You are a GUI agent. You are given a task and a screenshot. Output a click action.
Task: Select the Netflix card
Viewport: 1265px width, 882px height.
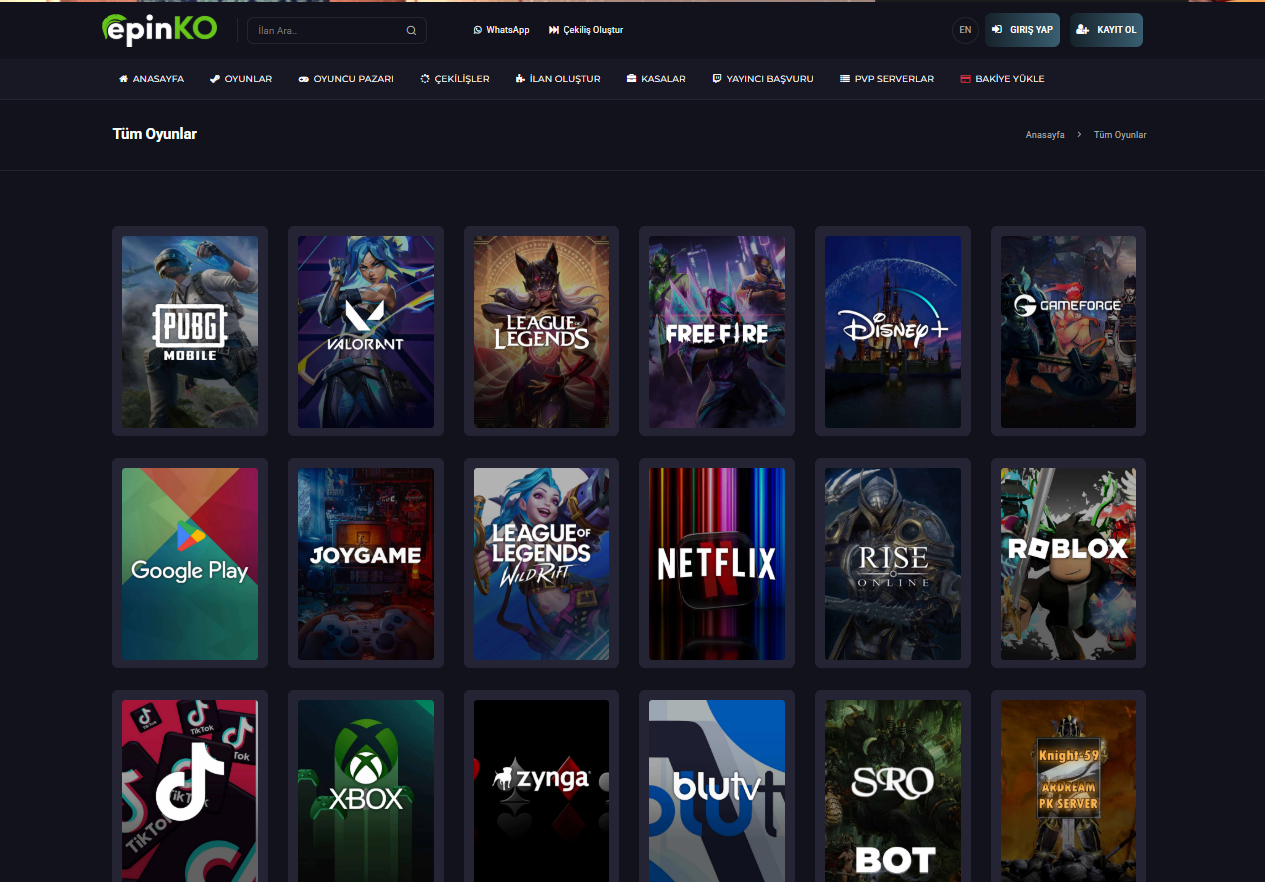point(717,563)
